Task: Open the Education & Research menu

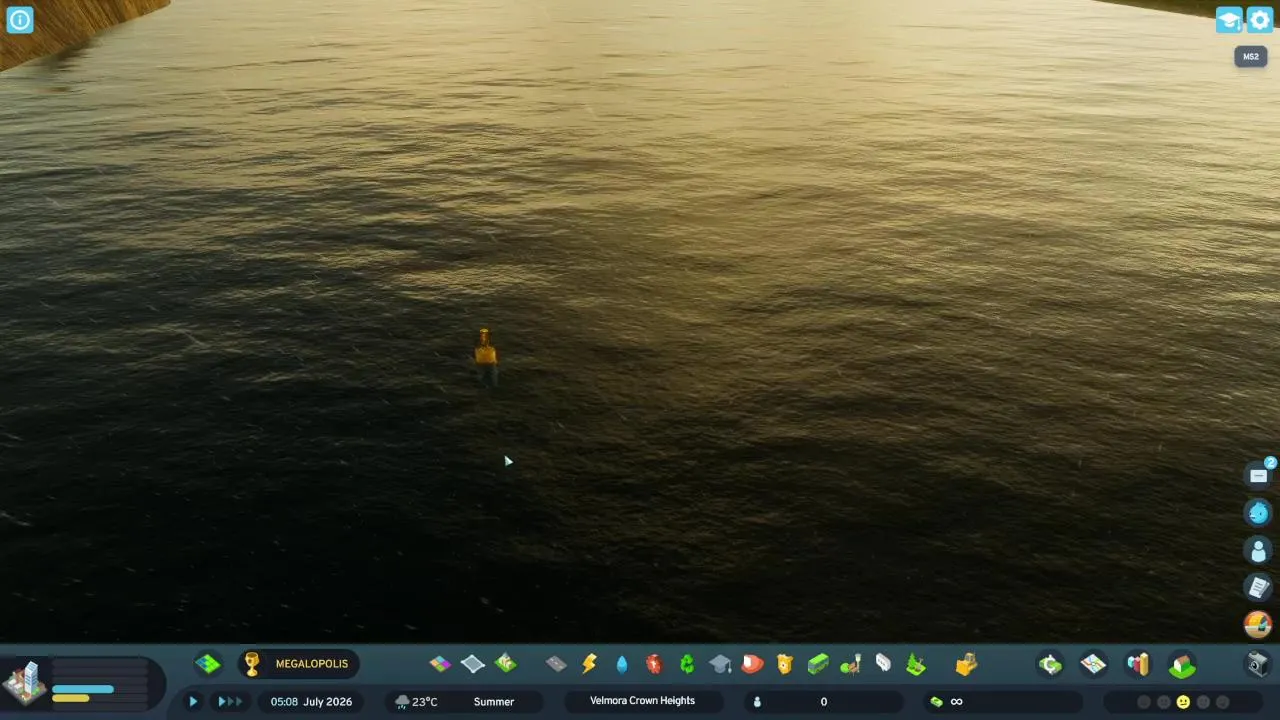Action: (x=720, y=663)
